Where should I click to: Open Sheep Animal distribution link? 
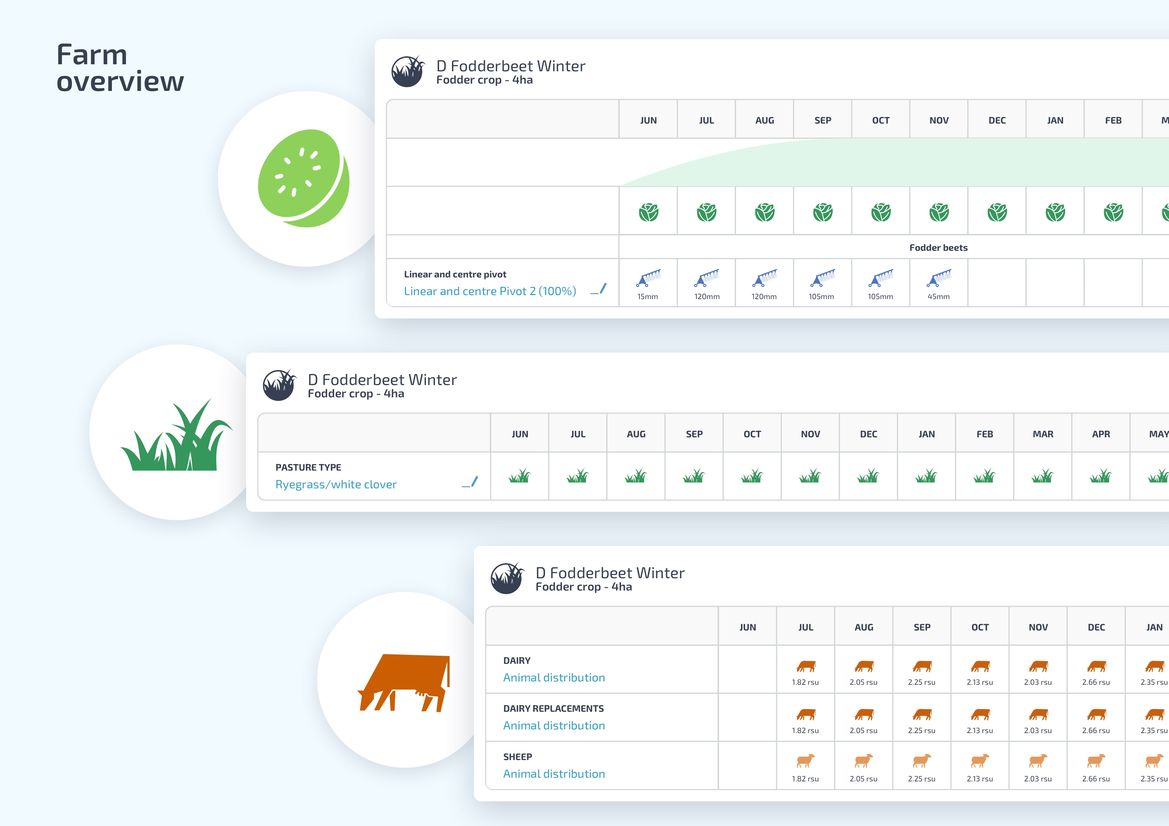(x=554, y=773)
